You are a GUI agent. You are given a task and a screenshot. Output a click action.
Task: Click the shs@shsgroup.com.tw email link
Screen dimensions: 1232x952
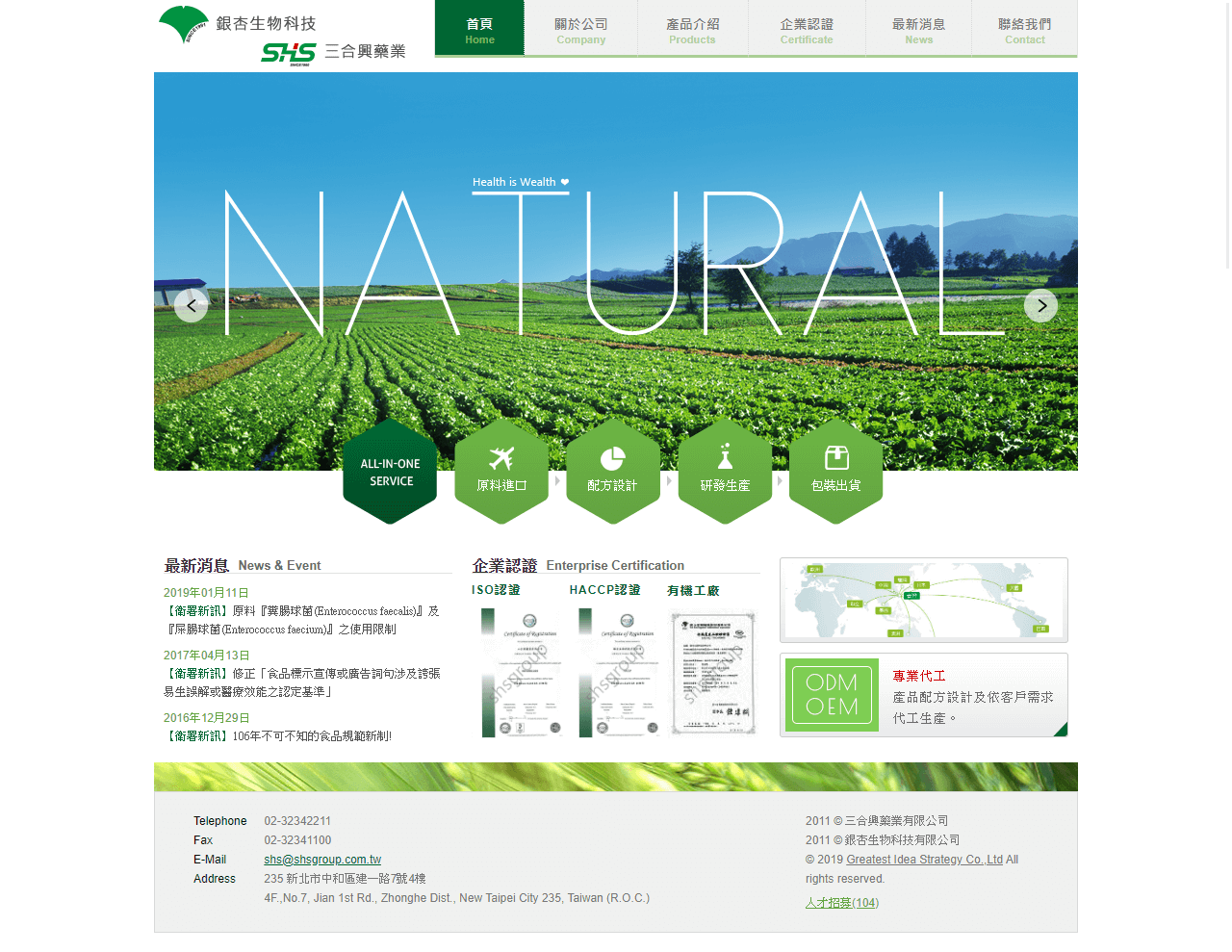click(x=322, y=860)
